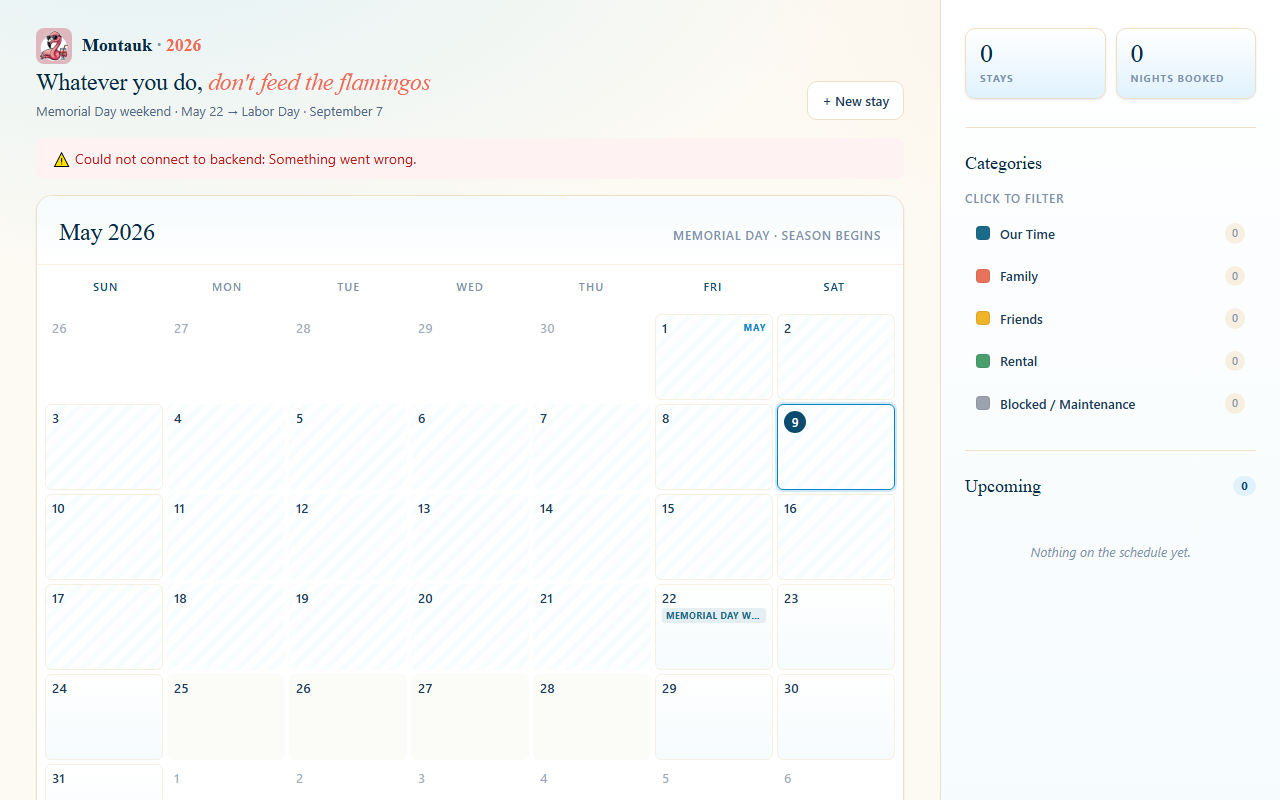Screen dimensions: 1280x800
Task: Select May 27 calendar day
Action: pos(470,717)
